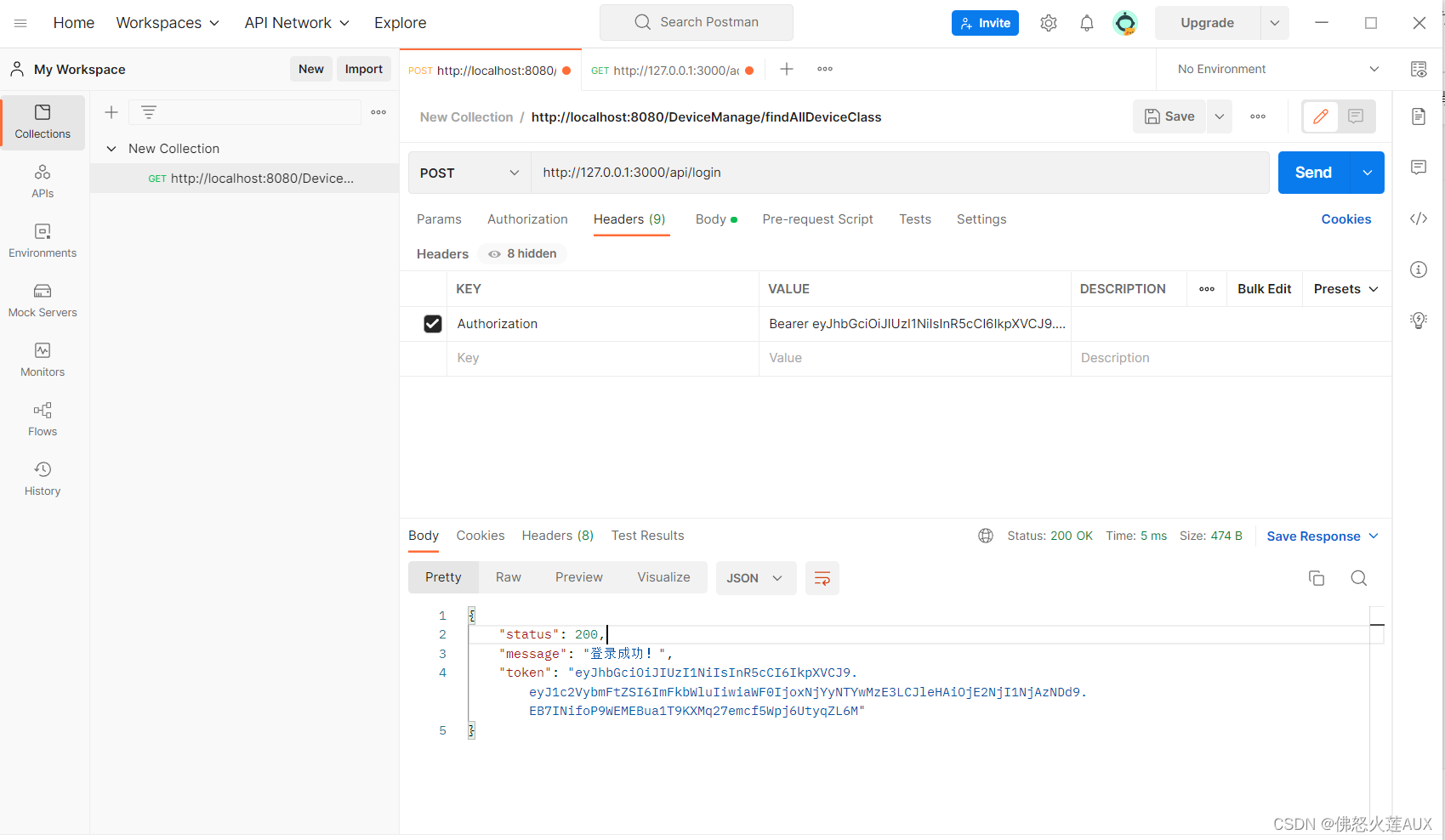Open the Mock Servers panel

[42, 299]
